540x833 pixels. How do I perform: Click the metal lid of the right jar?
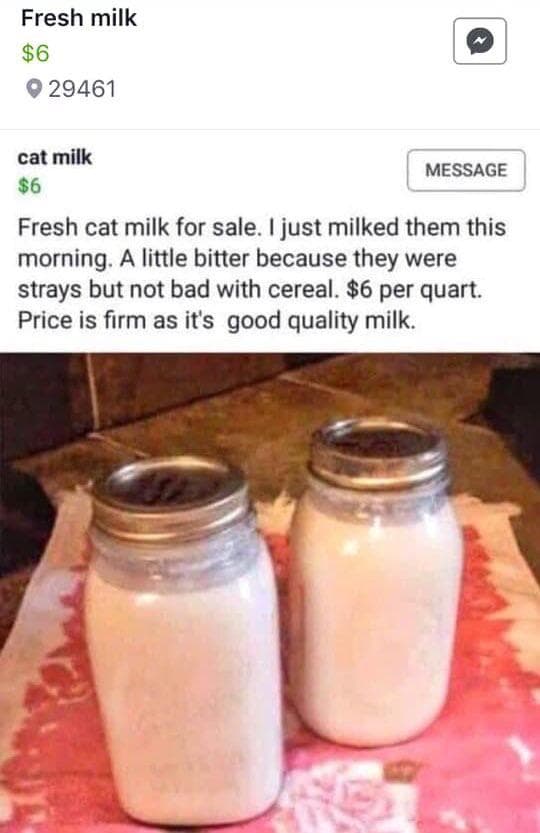(x=378, y=452)
